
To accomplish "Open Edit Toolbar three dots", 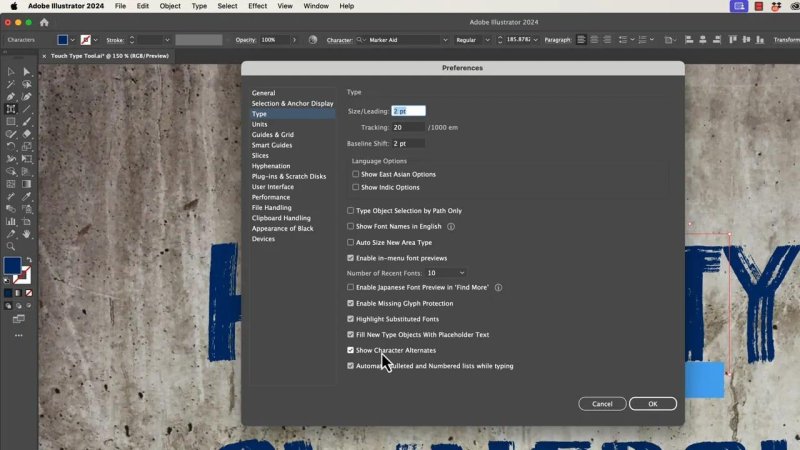I will point(18,336).
